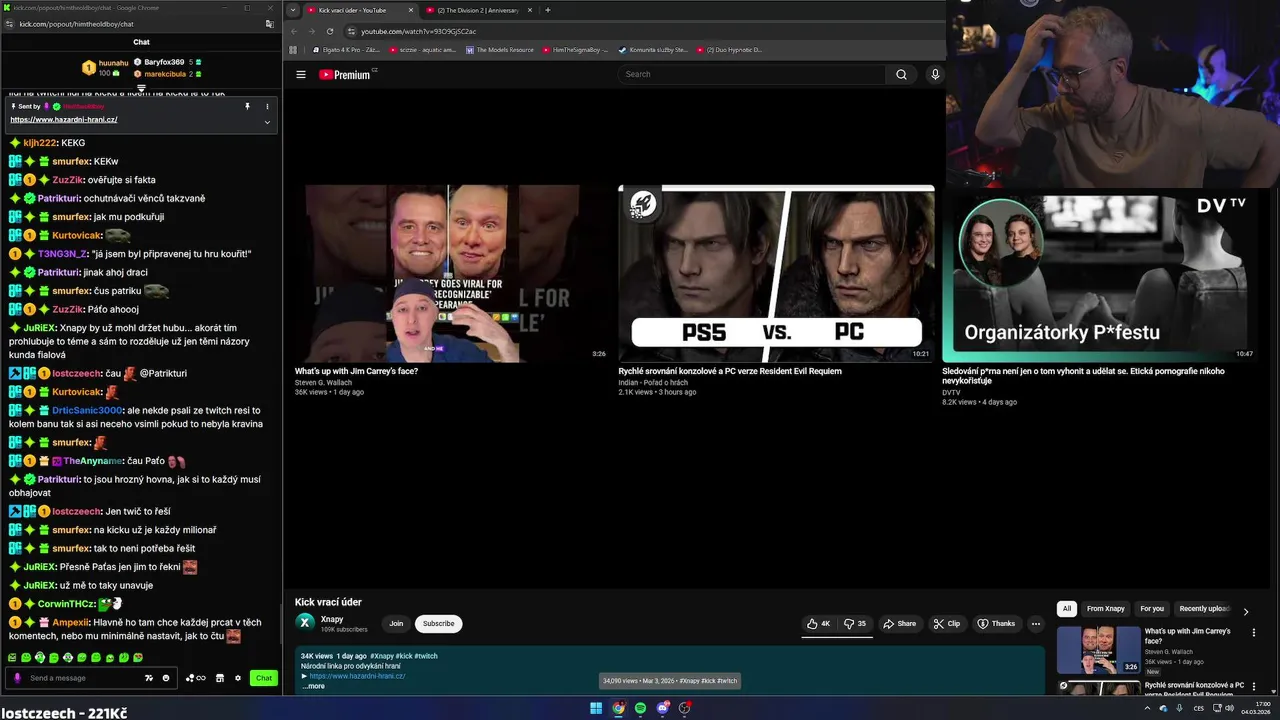Open The Models Resource bookmark
Viewport: 1280px width, 720px height.
(500, 49)
